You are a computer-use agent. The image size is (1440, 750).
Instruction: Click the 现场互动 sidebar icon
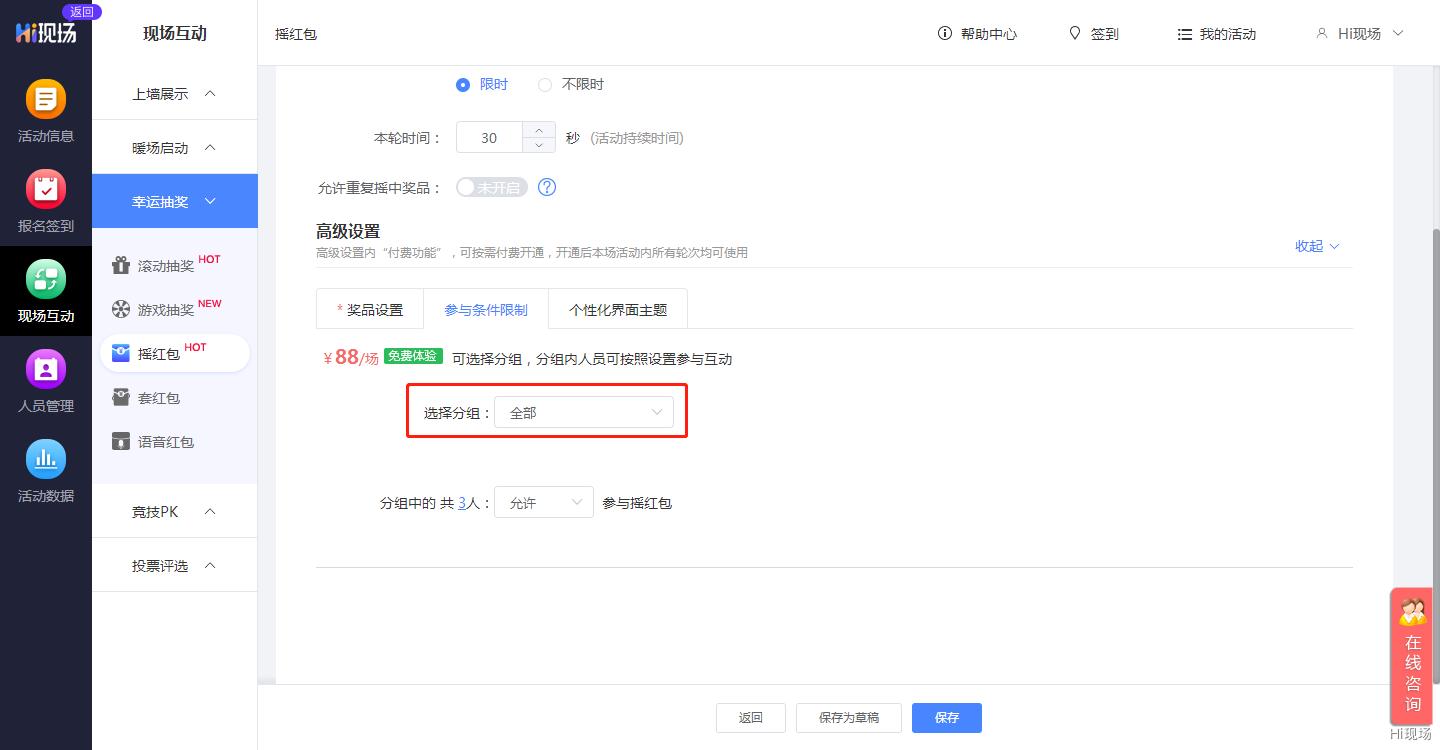[46, 290]
